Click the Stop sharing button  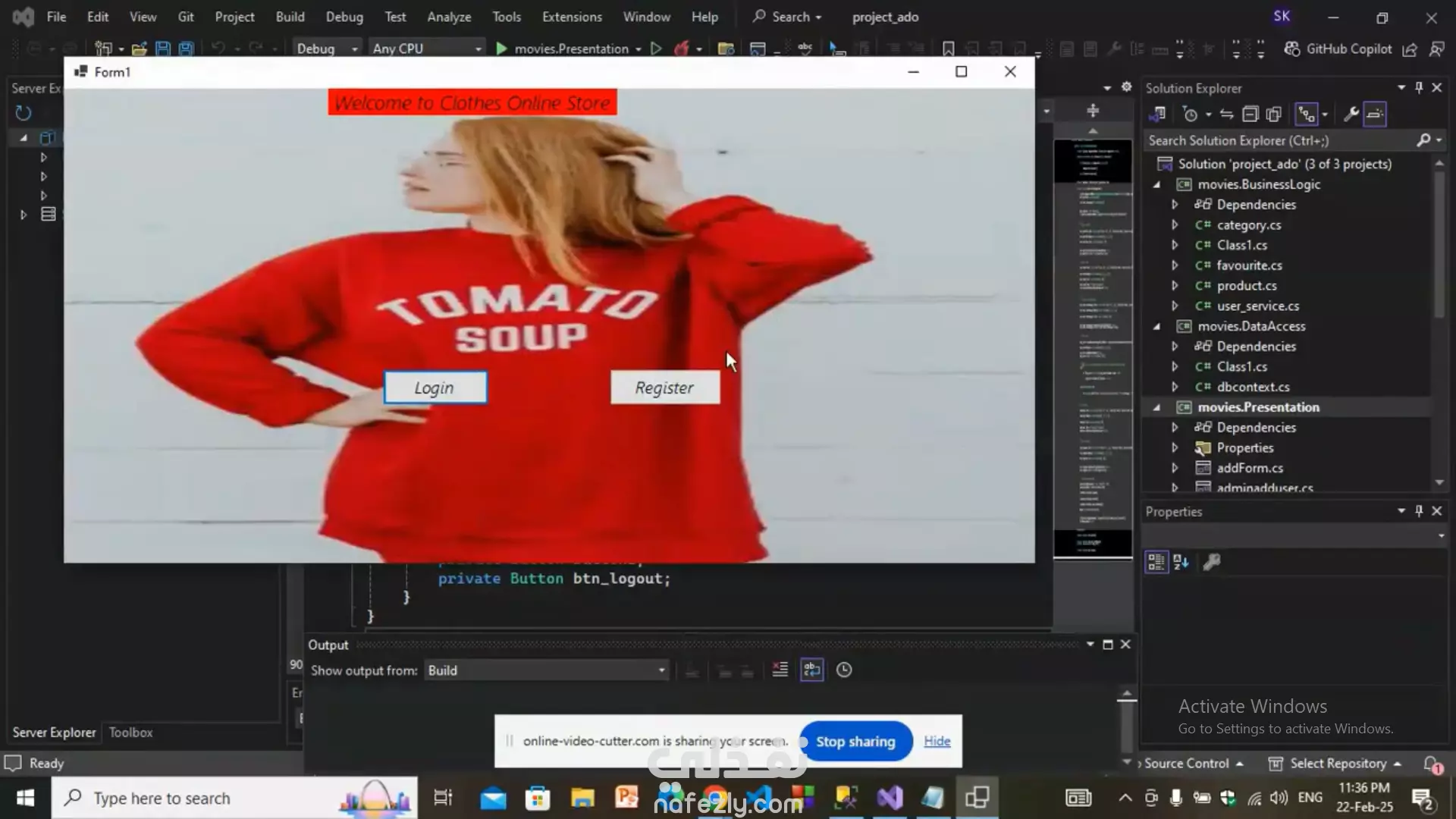coord(855,741)
